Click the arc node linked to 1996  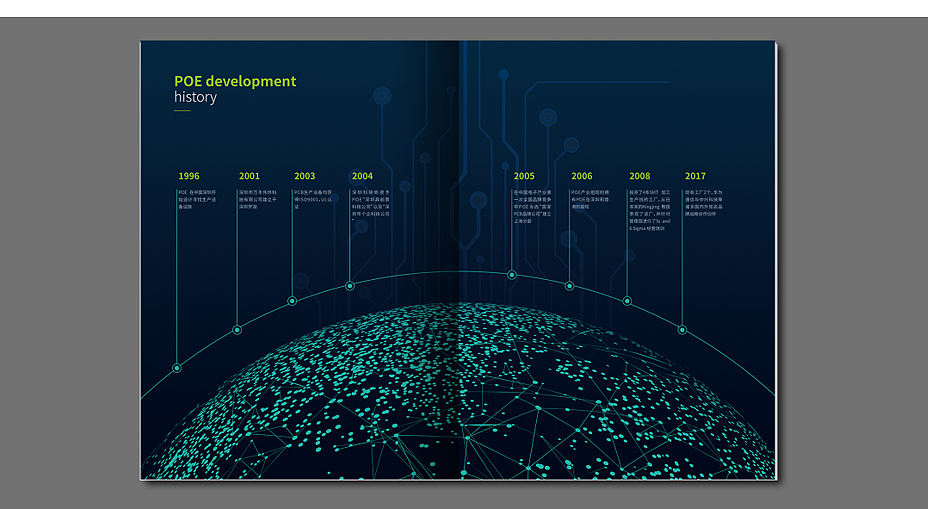(176, 368)
